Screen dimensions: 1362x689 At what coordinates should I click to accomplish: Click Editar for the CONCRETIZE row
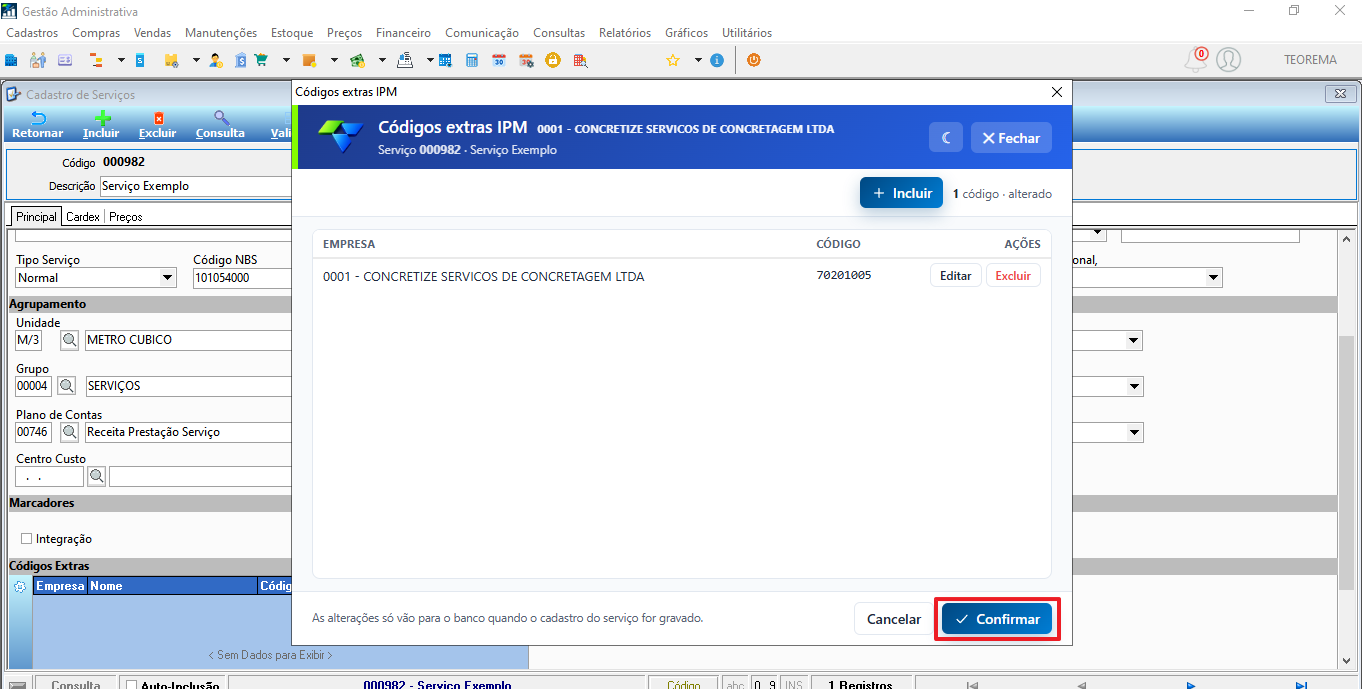(956, 276)
